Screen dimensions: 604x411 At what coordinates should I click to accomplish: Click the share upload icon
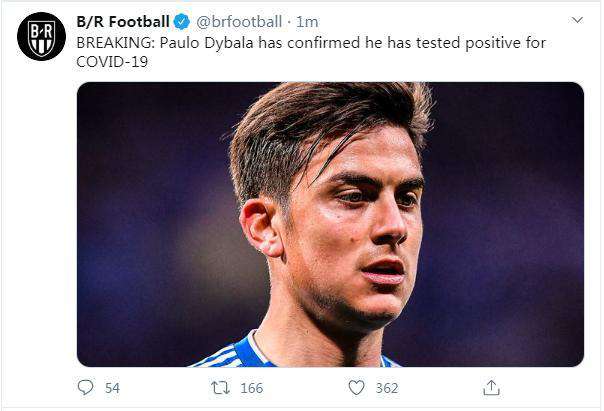[491, 387]
